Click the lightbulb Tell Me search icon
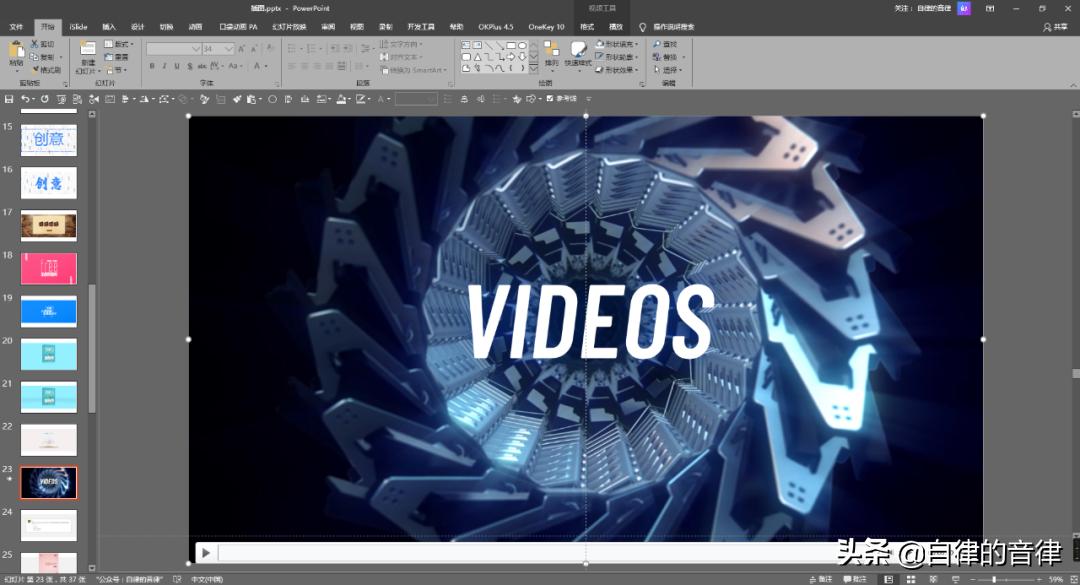The image size is (1080, 585). point(643,27)
